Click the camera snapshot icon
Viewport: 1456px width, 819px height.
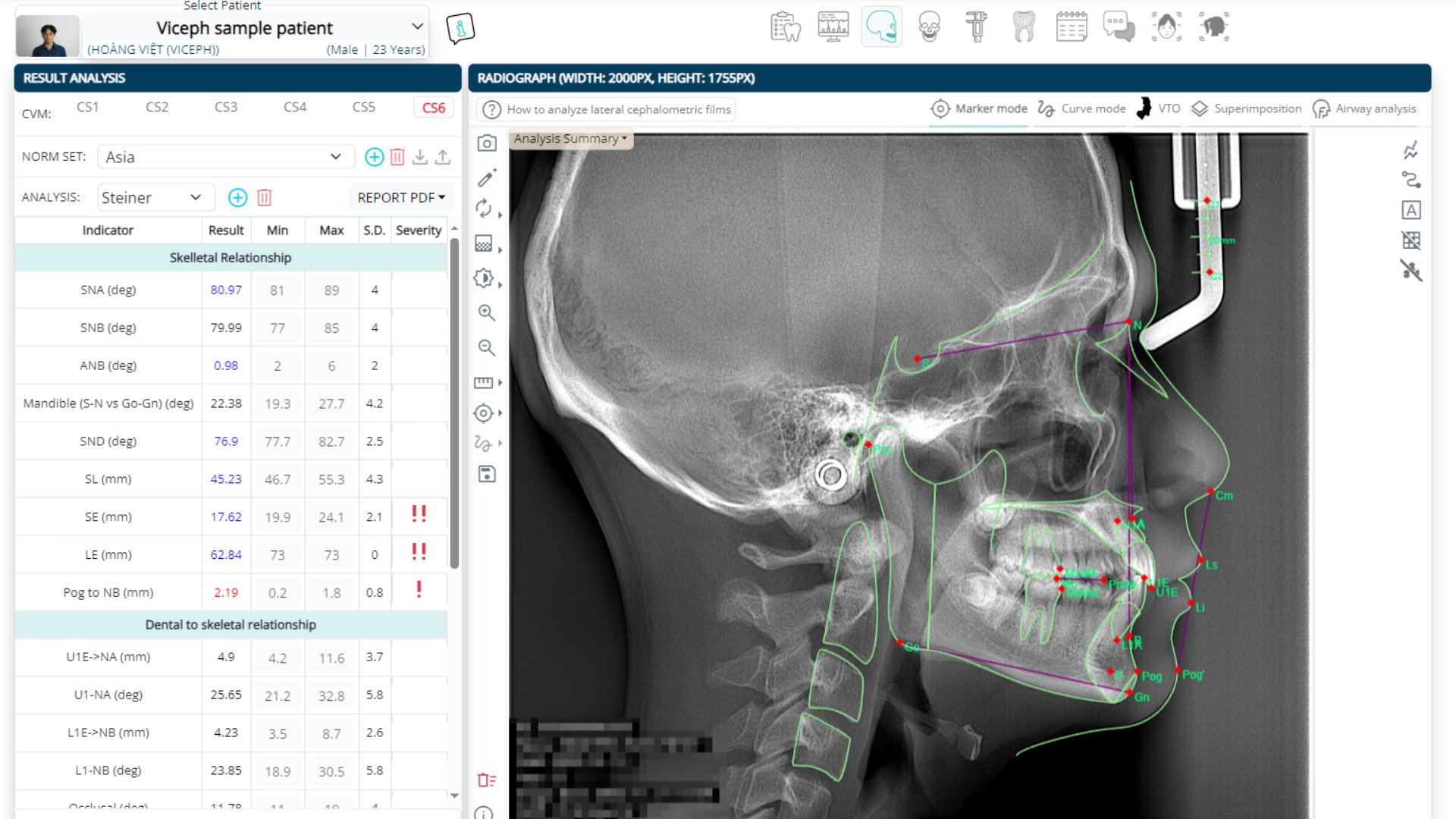point(487,143)
